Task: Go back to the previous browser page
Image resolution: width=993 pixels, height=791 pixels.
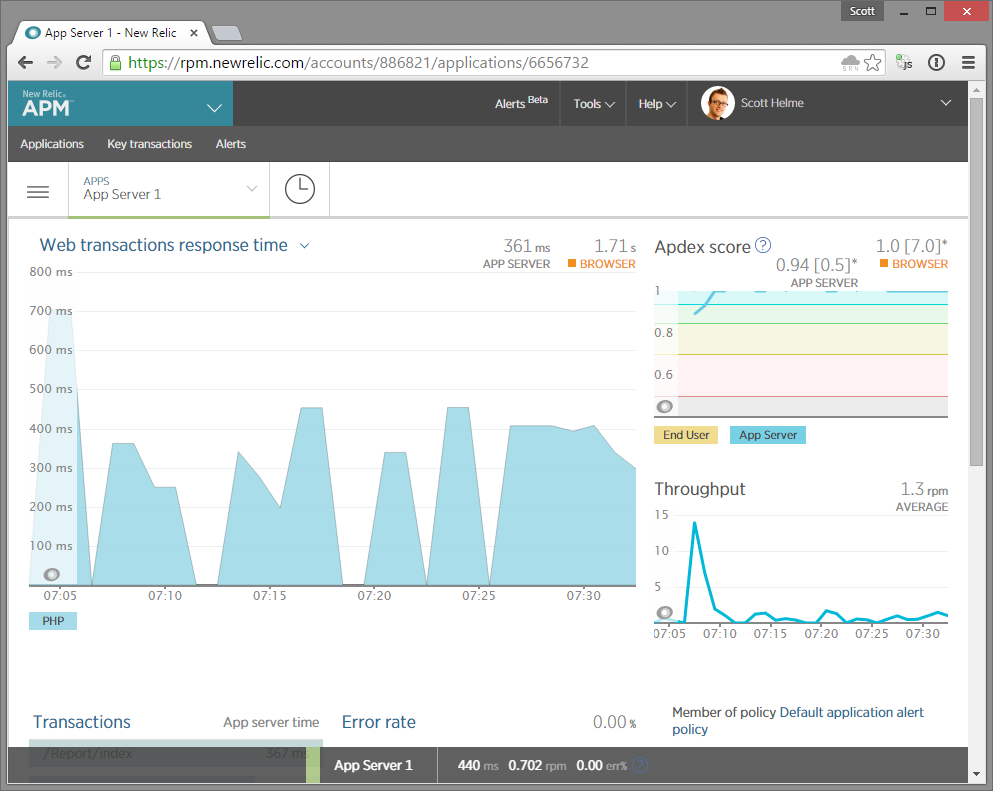Action: 25,62
